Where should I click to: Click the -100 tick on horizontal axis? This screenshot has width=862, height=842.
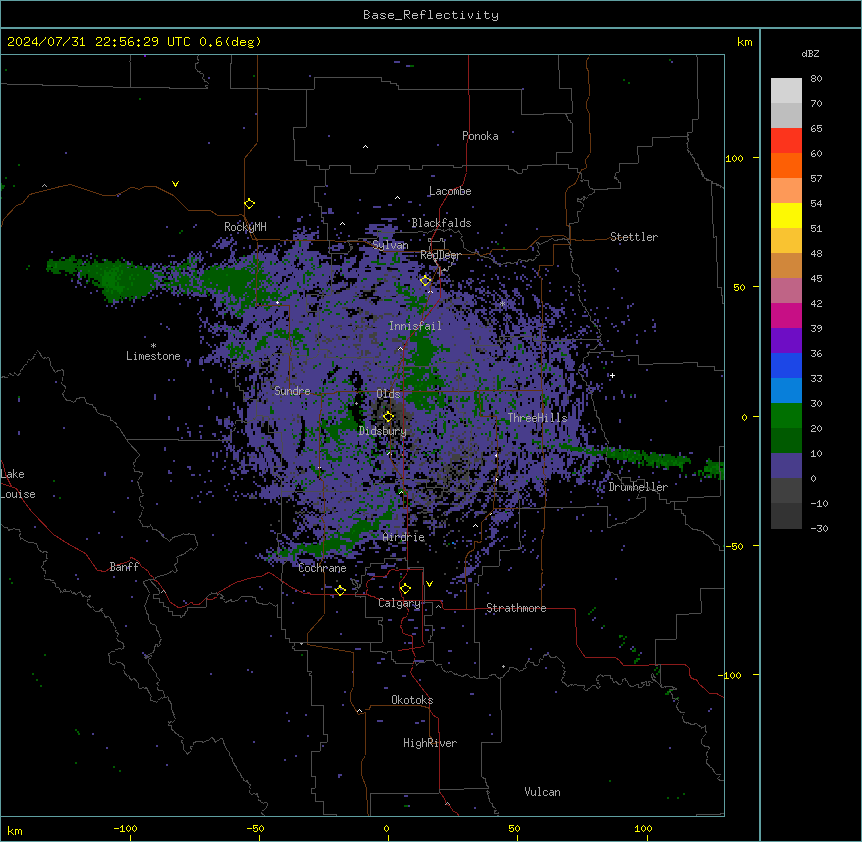tap(125, 828)
